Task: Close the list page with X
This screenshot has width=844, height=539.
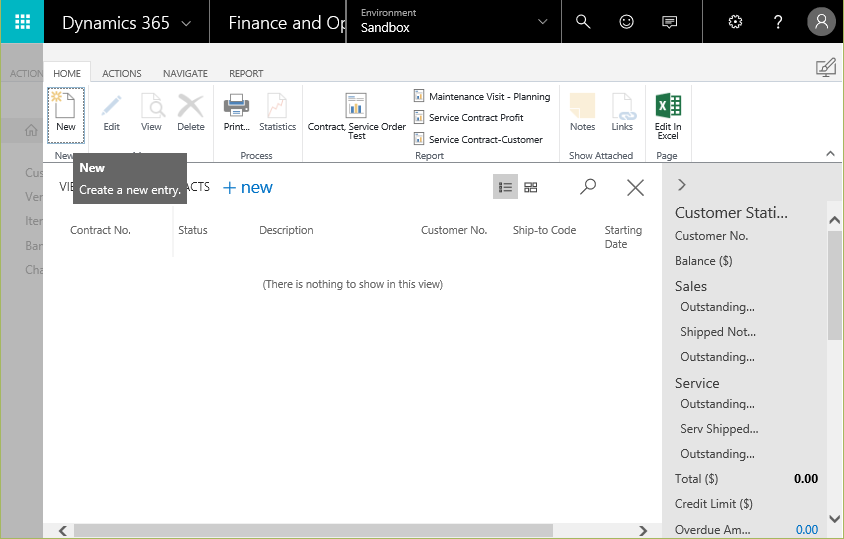Action: [635, 187]
